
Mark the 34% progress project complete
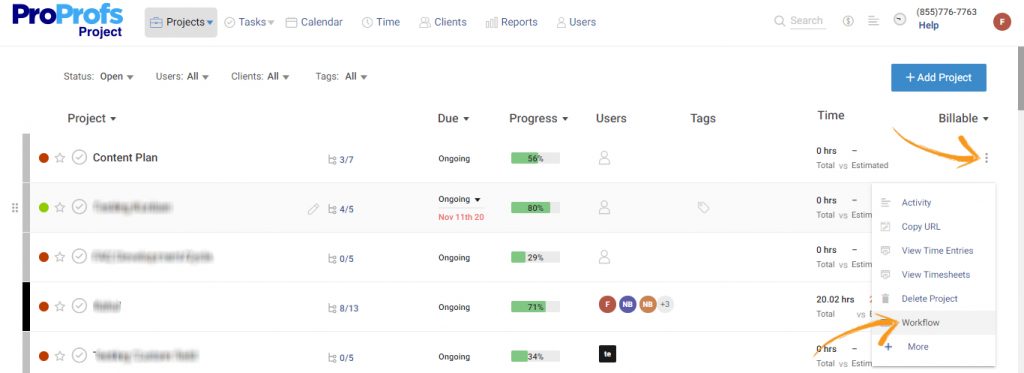(x=79, y=356)
